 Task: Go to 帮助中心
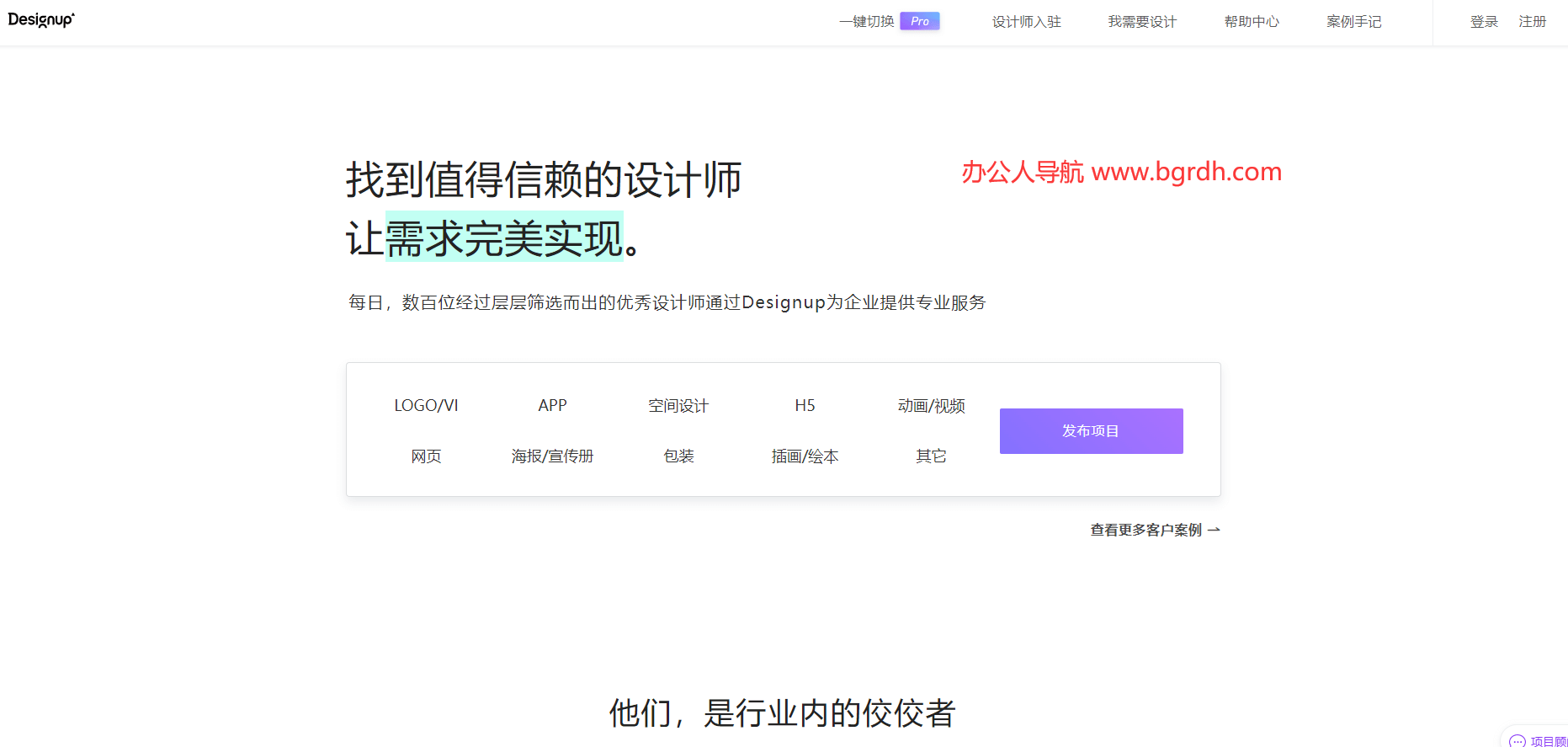tap(1252, 22)
